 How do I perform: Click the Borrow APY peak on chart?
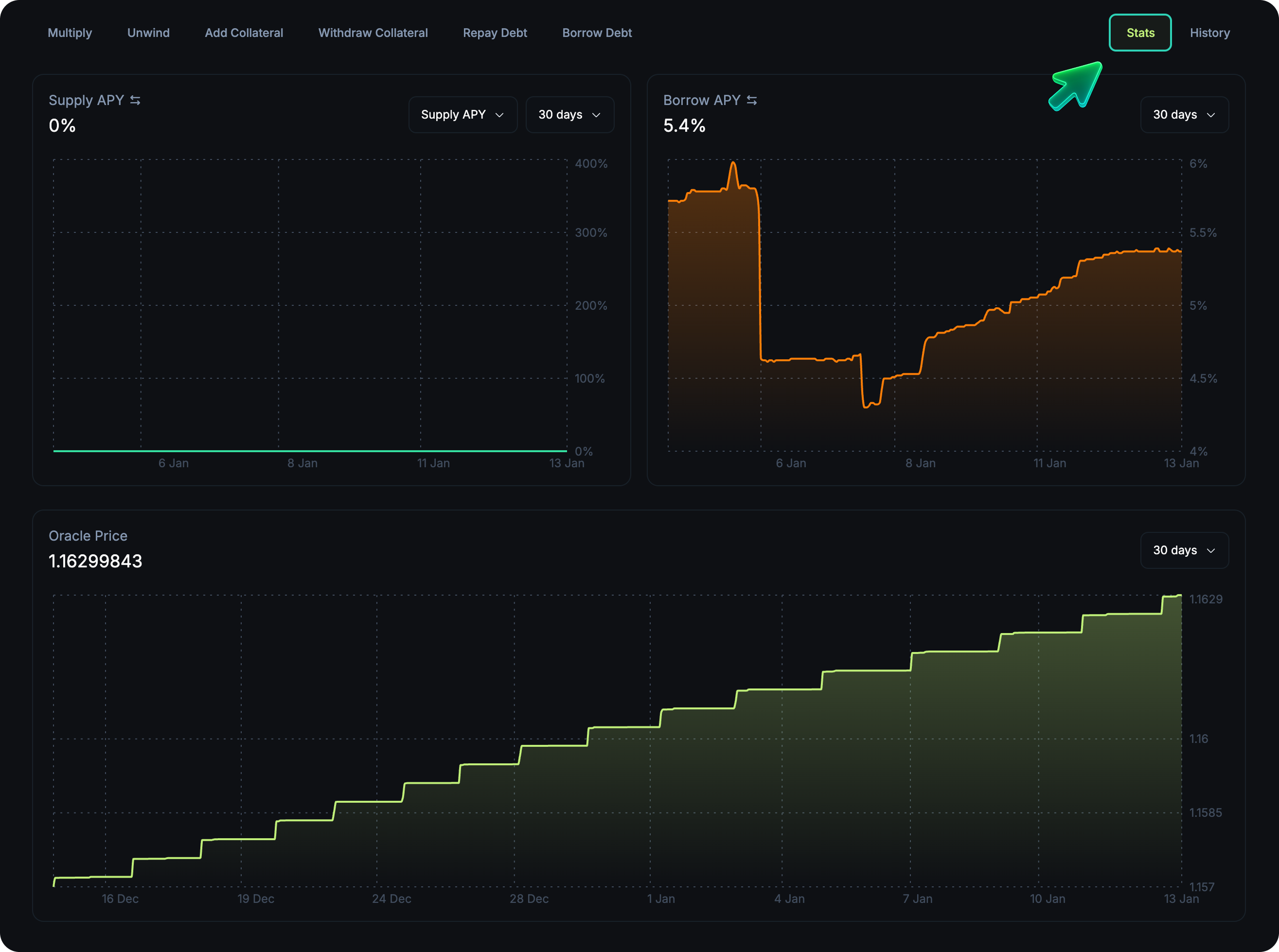click(x=733, y=164)
